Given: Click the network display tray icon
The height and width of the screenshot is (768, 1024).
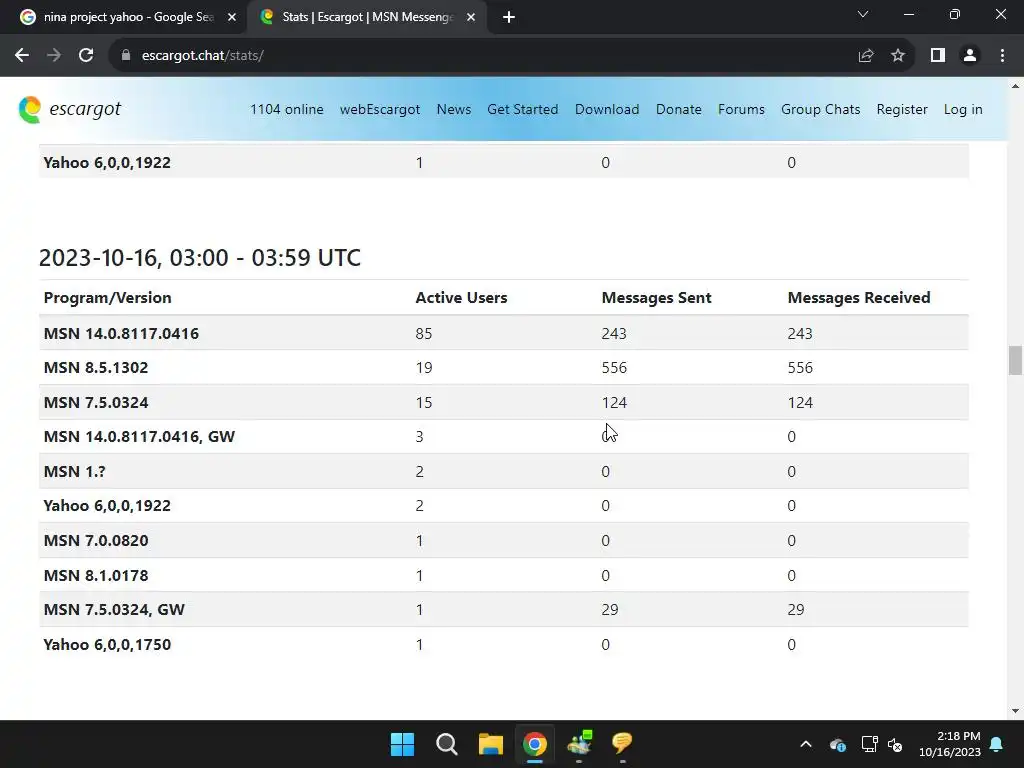Looking at the screenshot, I should pyautogui.click(x=869, y=744).
